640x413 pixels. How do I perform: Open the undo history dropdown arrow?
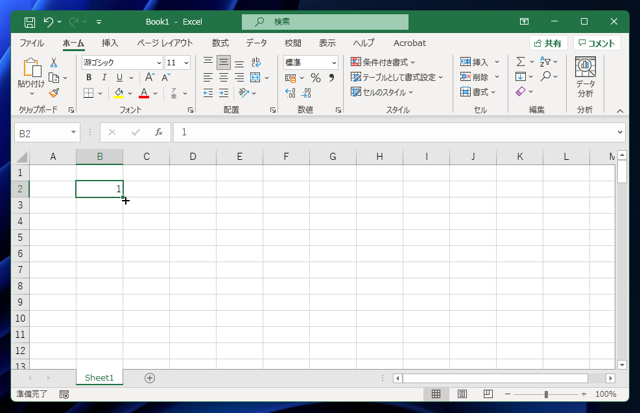pyautogui.click(x=60, y=22)
